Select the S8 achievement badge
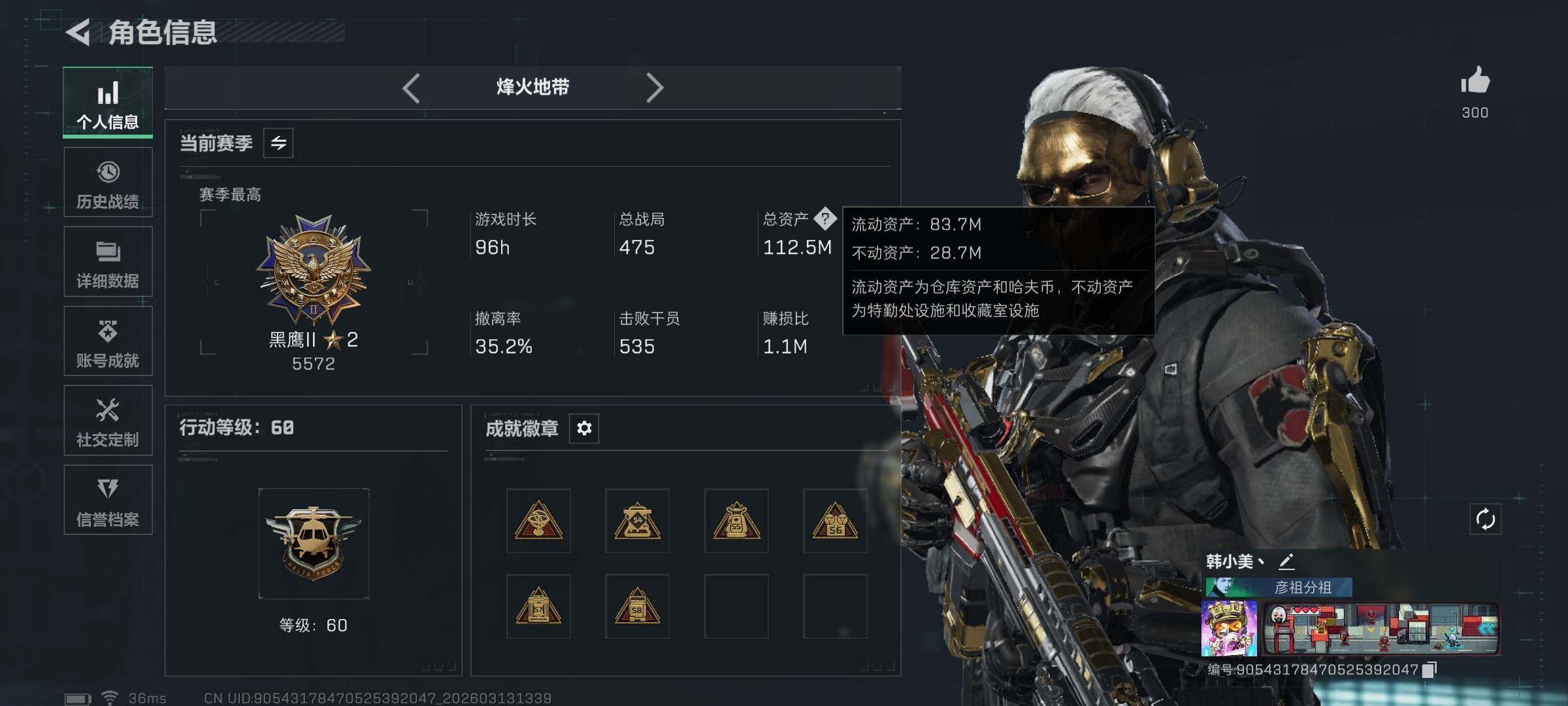Image resolution: width=1568 pixels, height=706 pixels. coord(637,606)
